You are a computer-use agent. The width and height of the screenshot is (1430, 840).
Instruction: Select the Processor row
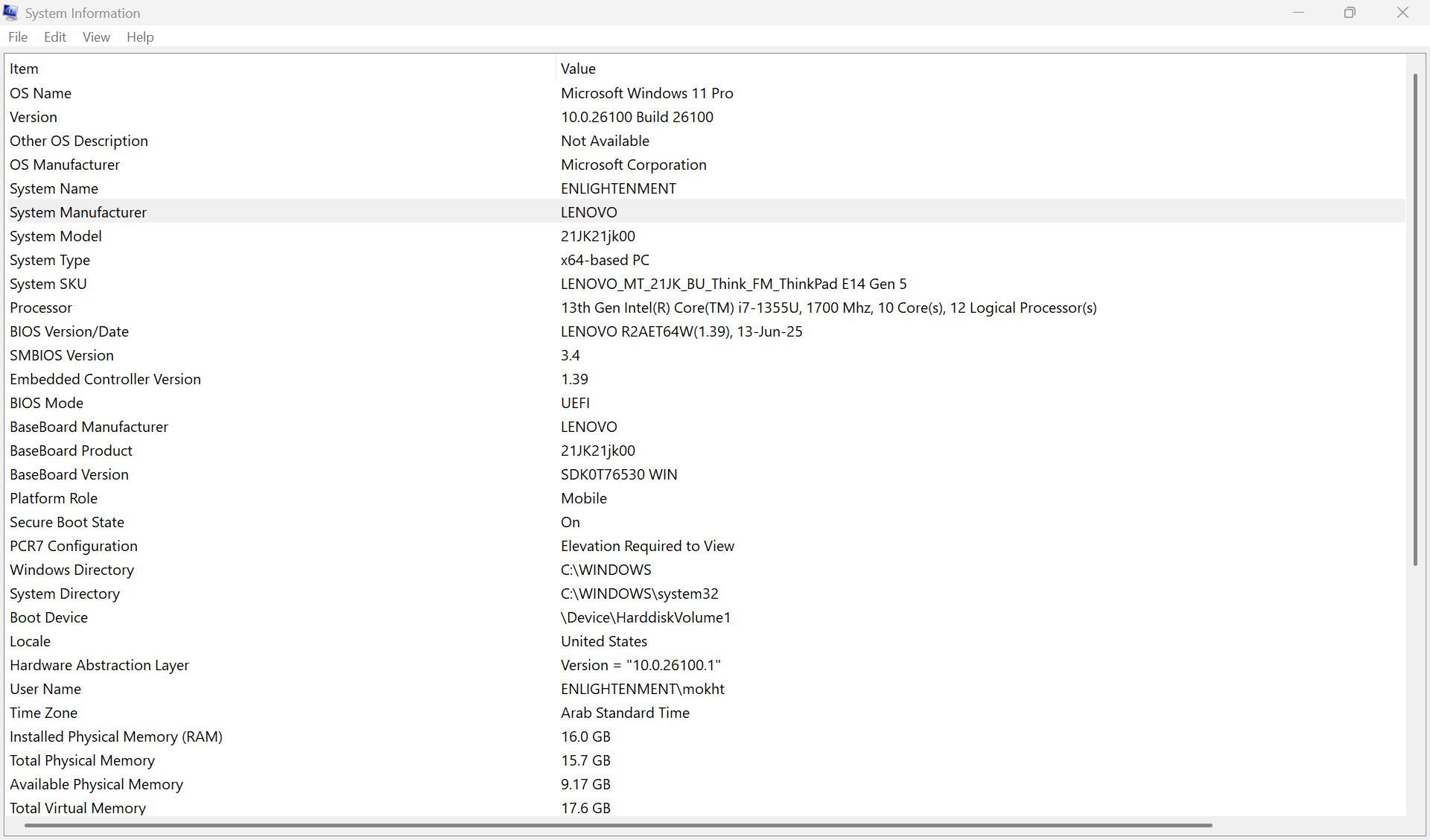tap(41, 308)
